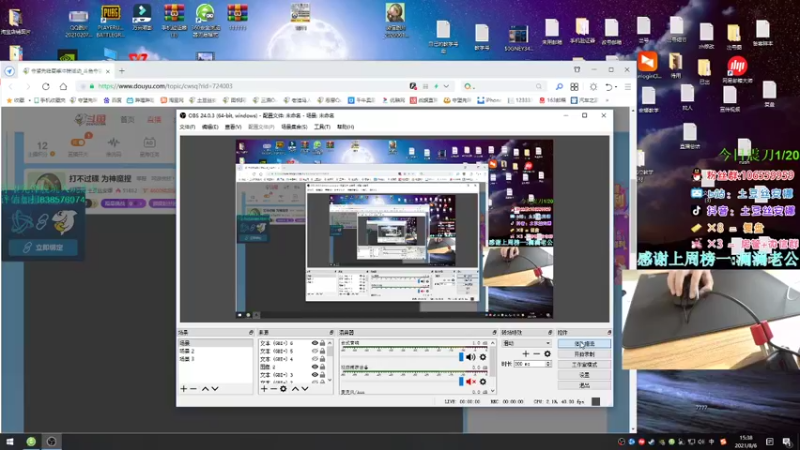
Task: Open a new browser tab with the plus button
Action: tap(121, 71)
